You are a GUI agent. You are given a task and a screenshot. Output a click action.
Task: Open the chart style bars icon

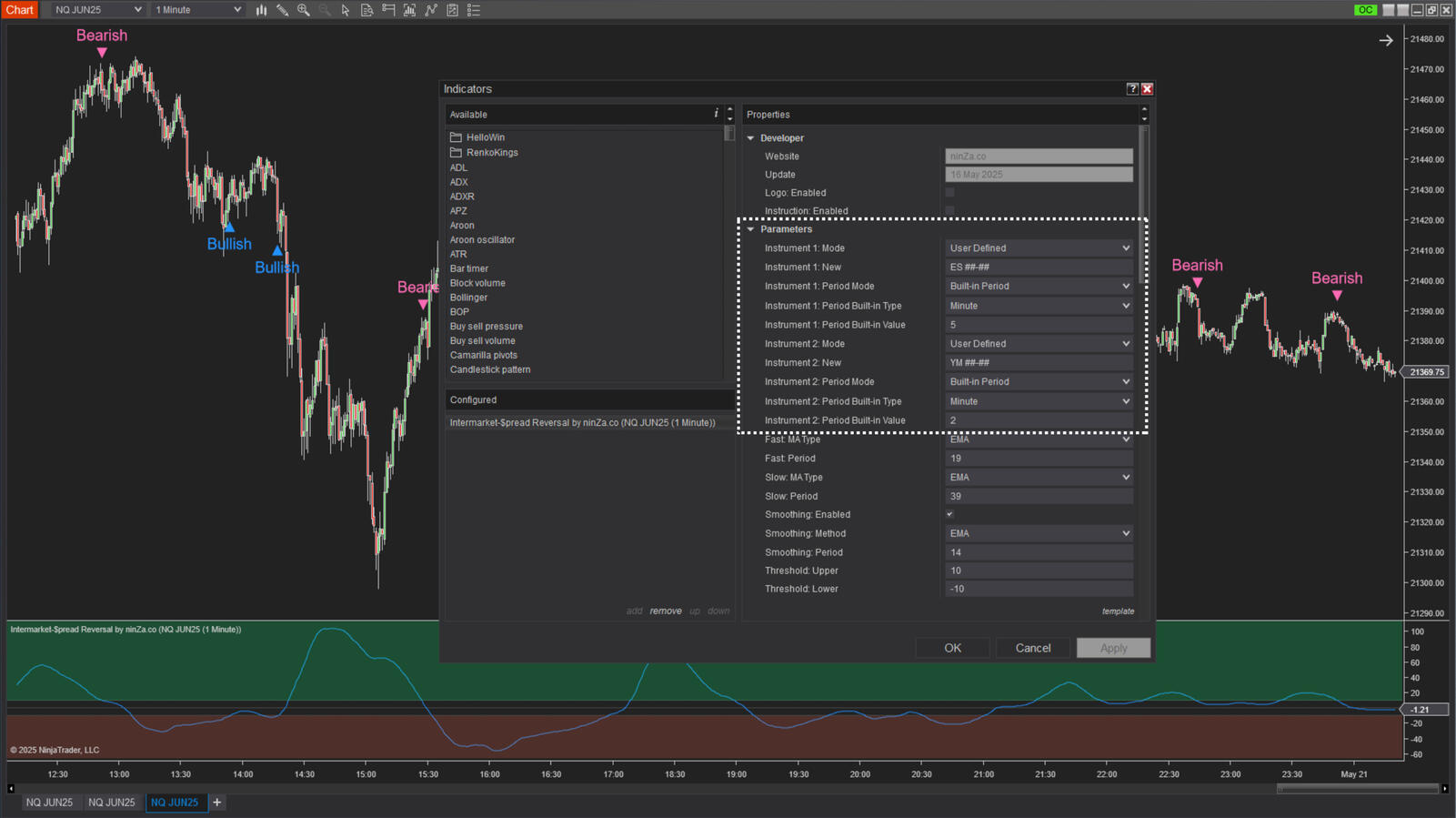[x=261, y=10]
